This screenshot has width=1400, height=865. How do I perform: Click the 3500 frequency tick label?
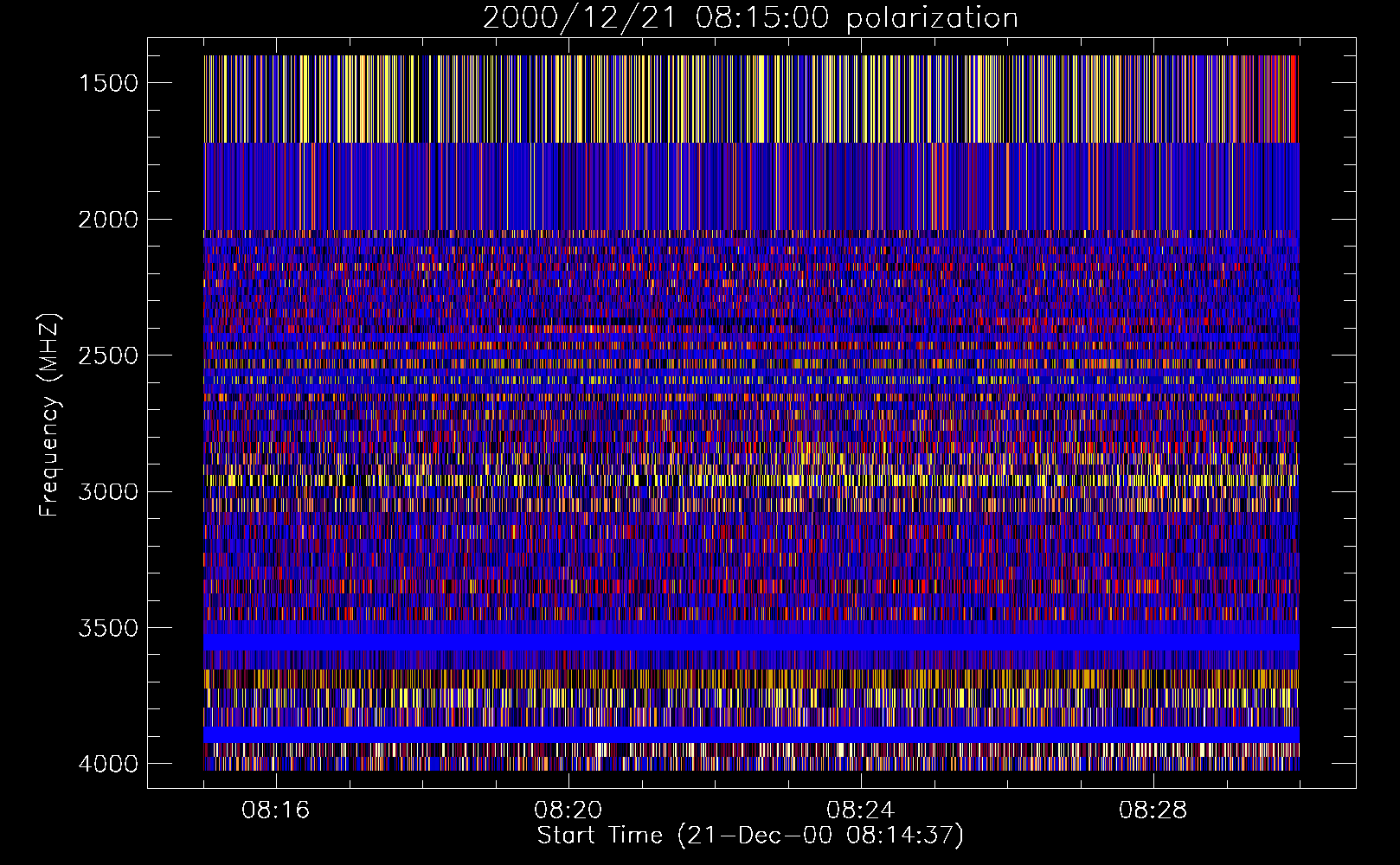[108, 628]
